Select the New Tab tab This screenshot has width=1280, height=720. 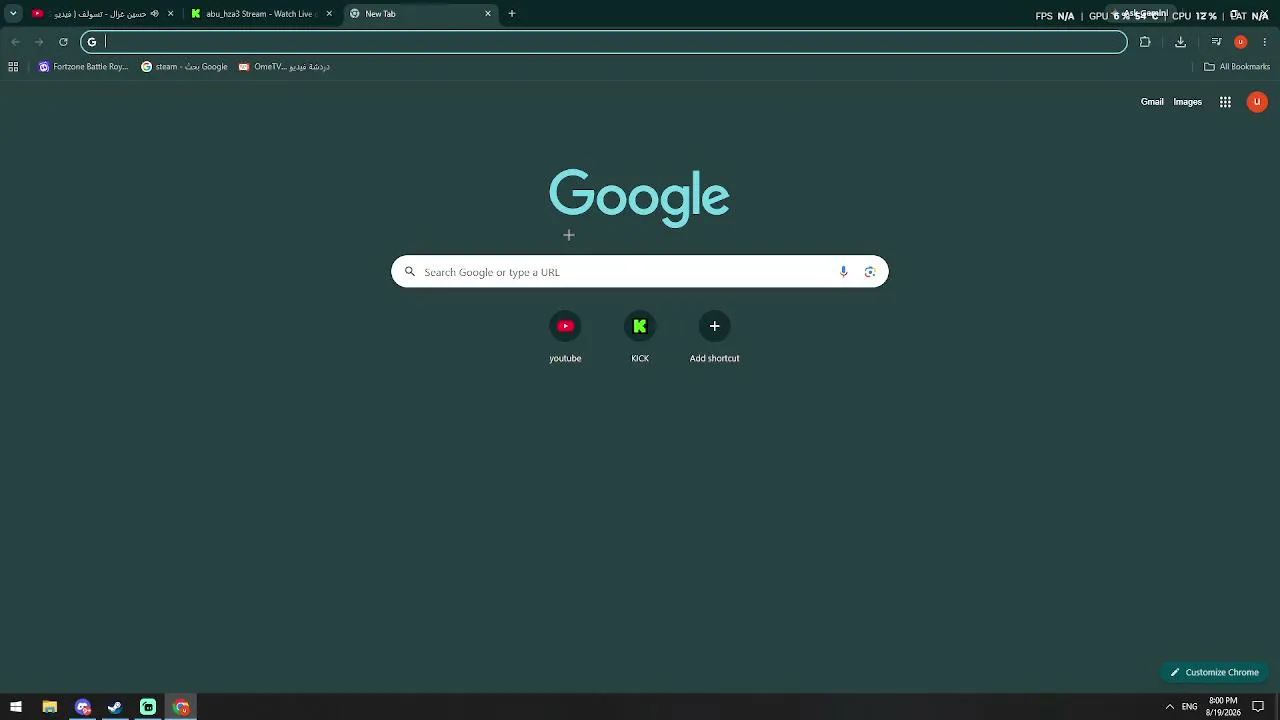(420, 14)
